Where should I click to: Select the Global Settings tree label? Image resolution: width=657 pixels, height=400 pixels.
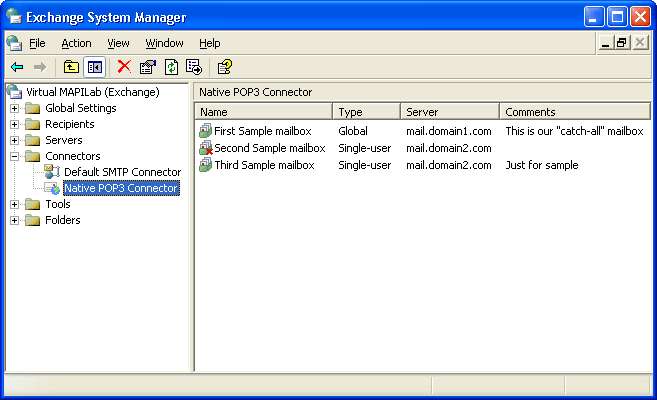(81, 108)
